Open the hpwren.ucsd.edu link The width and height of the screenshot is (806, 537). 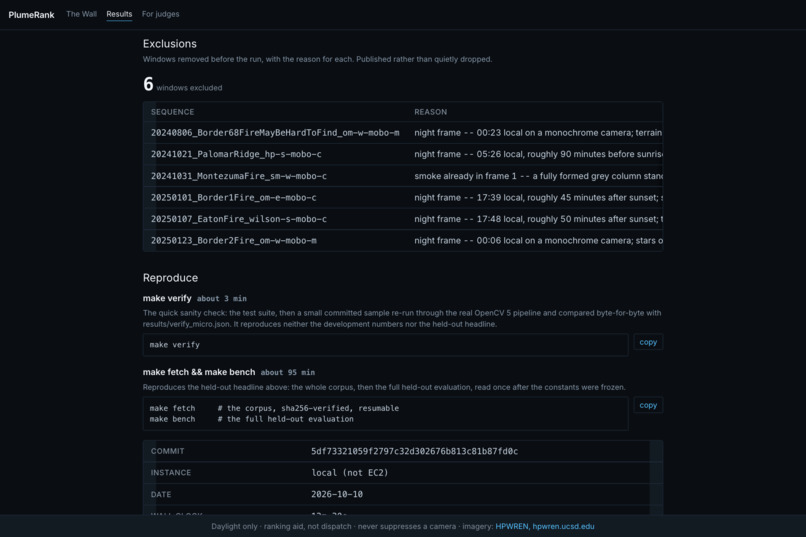point(563,526)
